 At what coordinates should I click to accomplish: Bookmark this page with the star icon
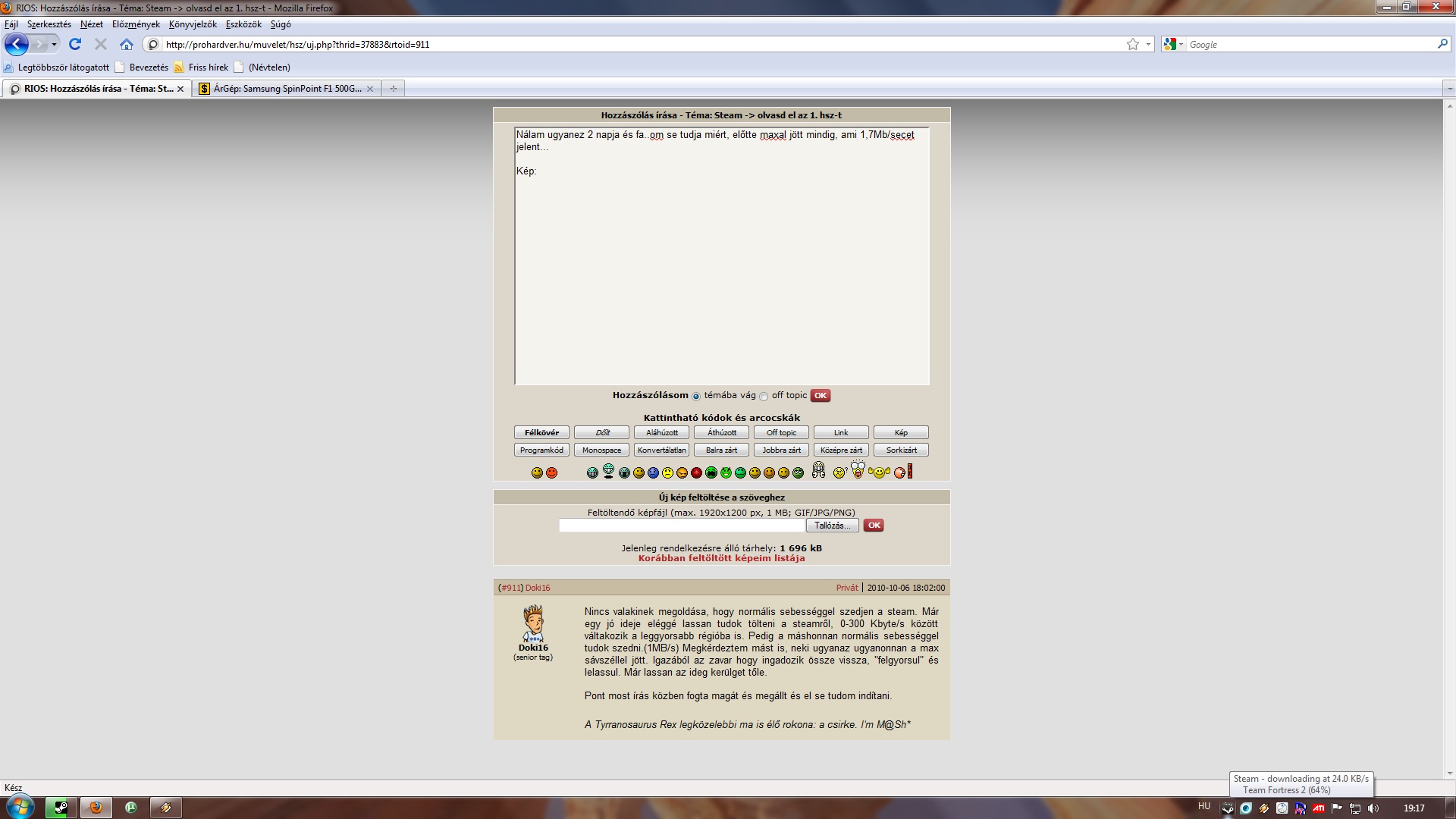1132,45
